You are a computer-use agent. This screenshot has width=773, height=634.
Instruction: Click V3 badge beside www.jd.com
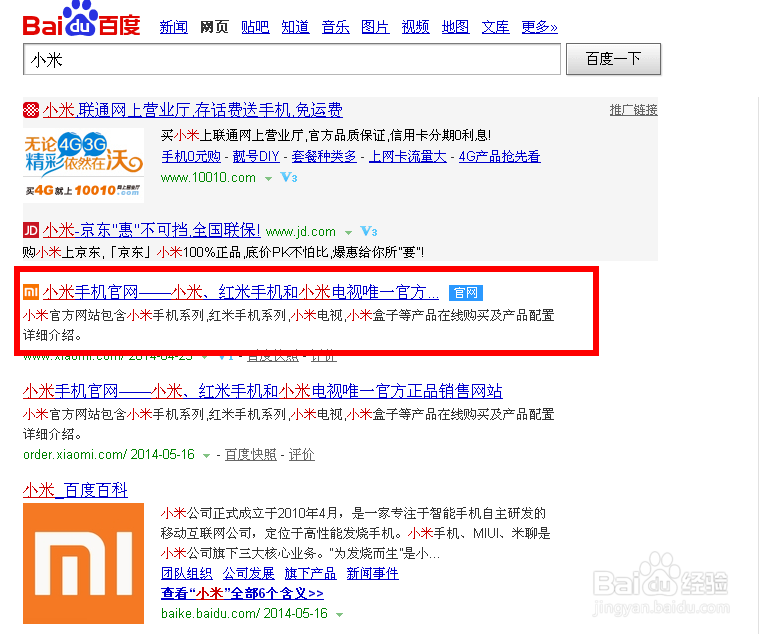coord(369,231)
